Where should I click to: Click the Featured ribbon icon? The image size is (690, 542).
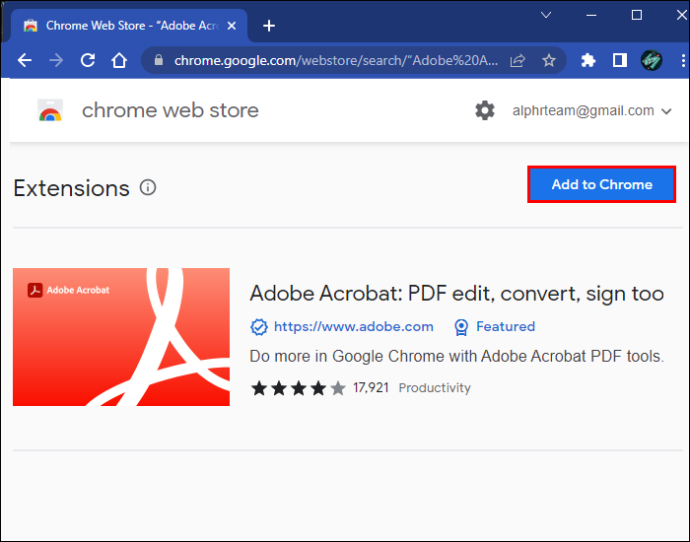[461, 327]
